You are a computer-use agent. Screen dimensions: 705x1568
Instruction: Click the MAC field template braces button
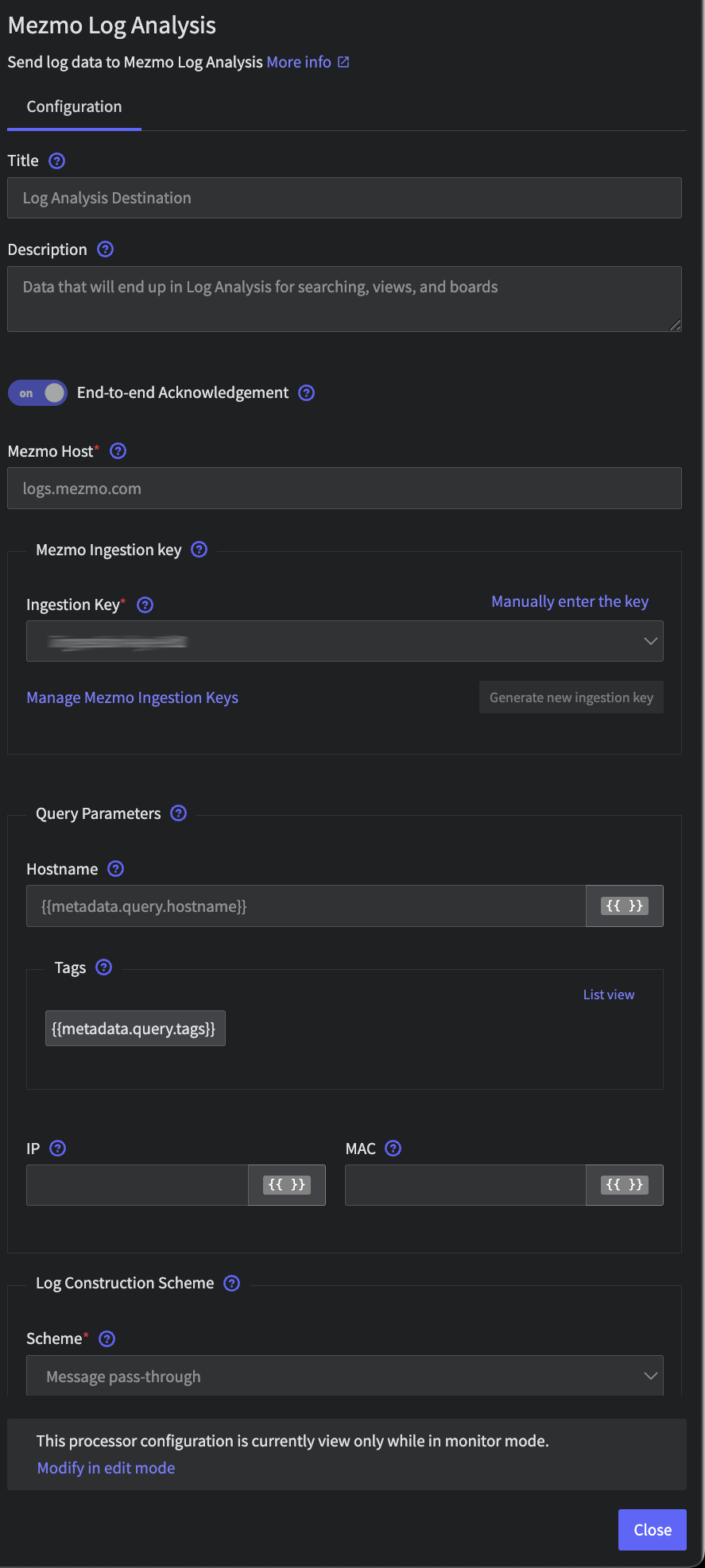click(x=625, y=1185)
